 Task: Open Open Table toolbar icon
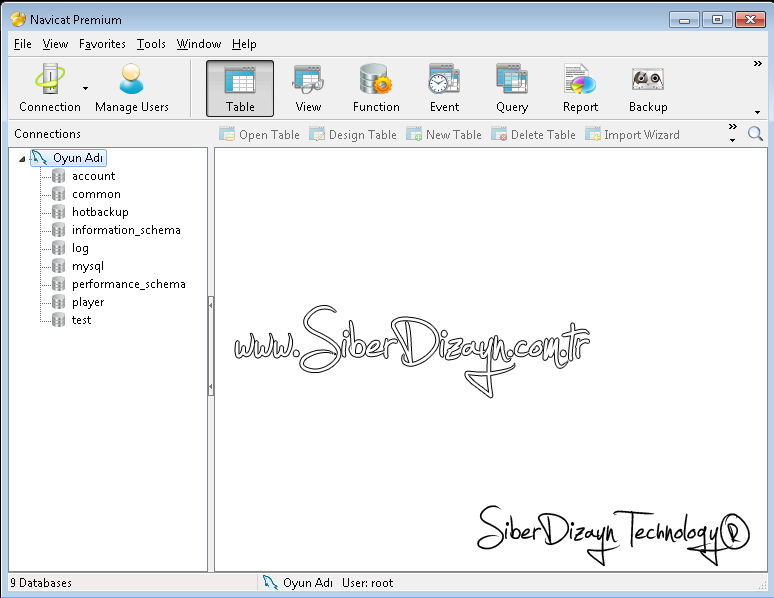point(227,134)
